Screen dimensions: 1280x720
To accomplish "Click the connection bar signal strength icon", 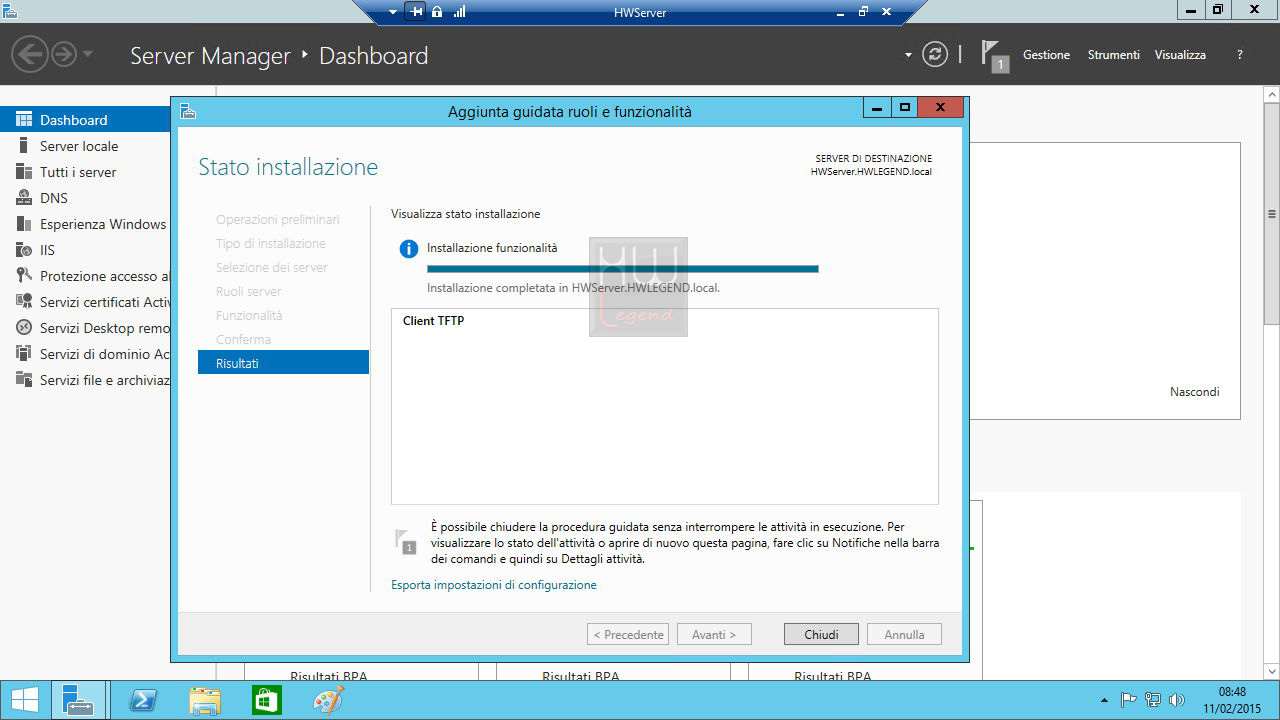I will tap(460, 12).
